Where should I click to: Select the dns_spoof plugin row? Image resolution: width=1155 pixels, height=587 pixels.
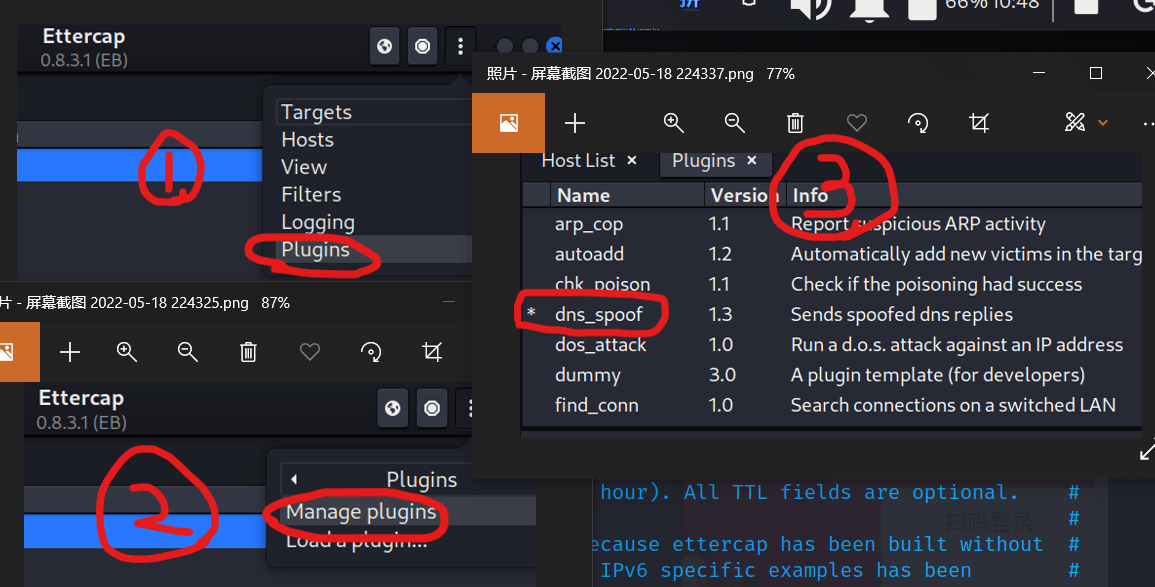[x=598, y=314]
